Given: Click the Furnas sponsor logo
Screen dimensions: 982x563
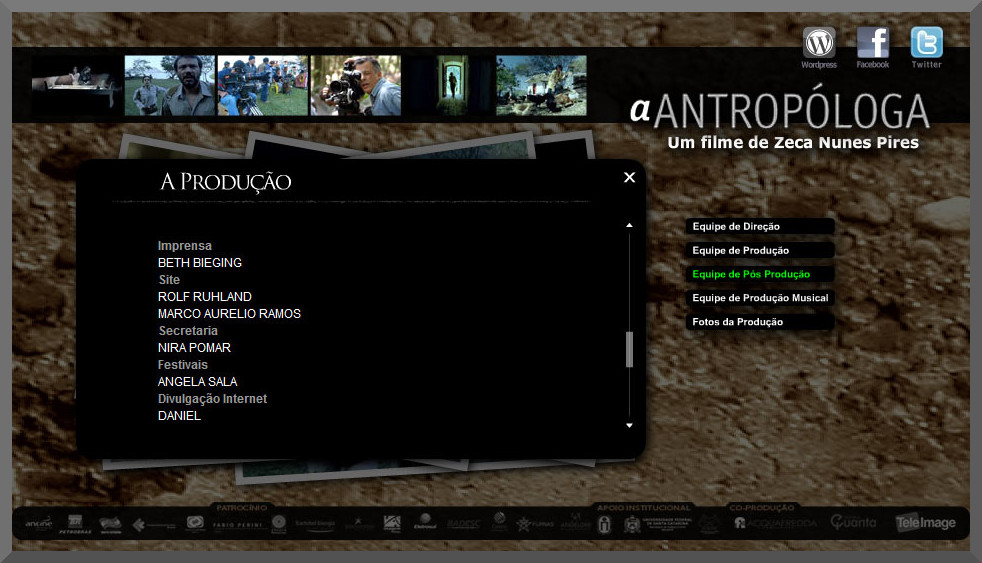Looking at the screenshot, I should point(535,524).
